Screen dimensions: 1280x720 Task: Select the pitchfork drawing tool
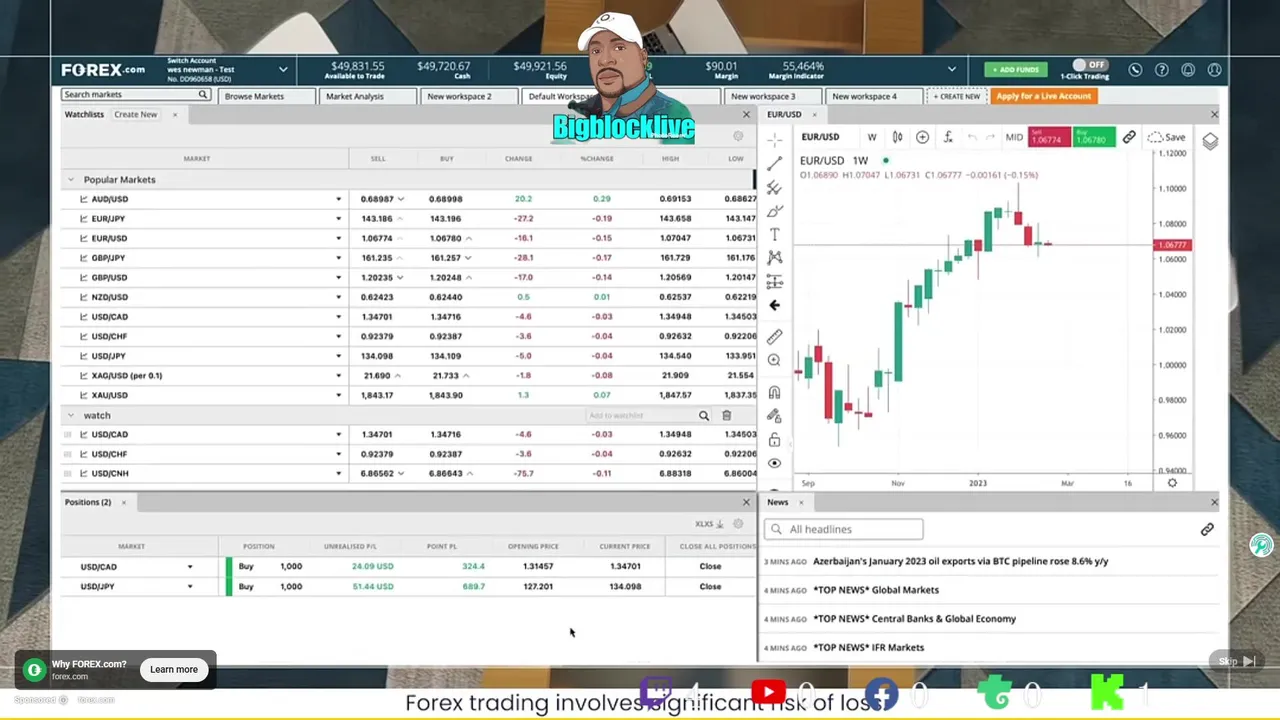click(775, 187)
